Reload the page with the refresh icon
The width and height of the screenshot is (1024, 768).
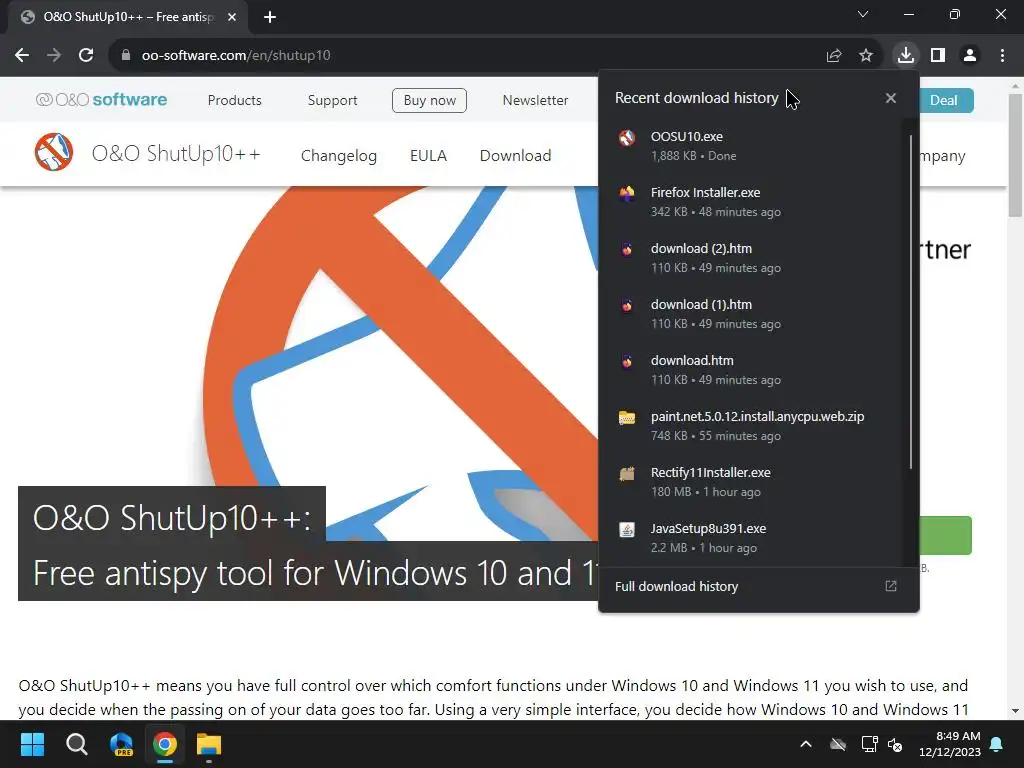pyautogui.click(x=86, y=55)
